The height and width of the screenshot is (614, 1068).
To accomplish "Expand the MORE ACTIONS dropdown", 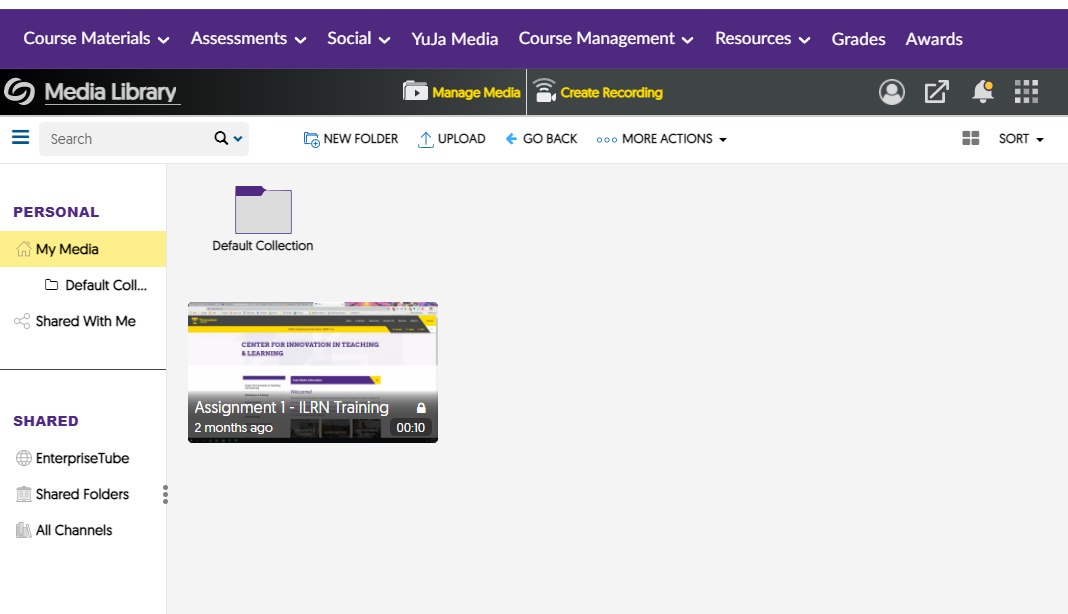I will pos(661,139).
